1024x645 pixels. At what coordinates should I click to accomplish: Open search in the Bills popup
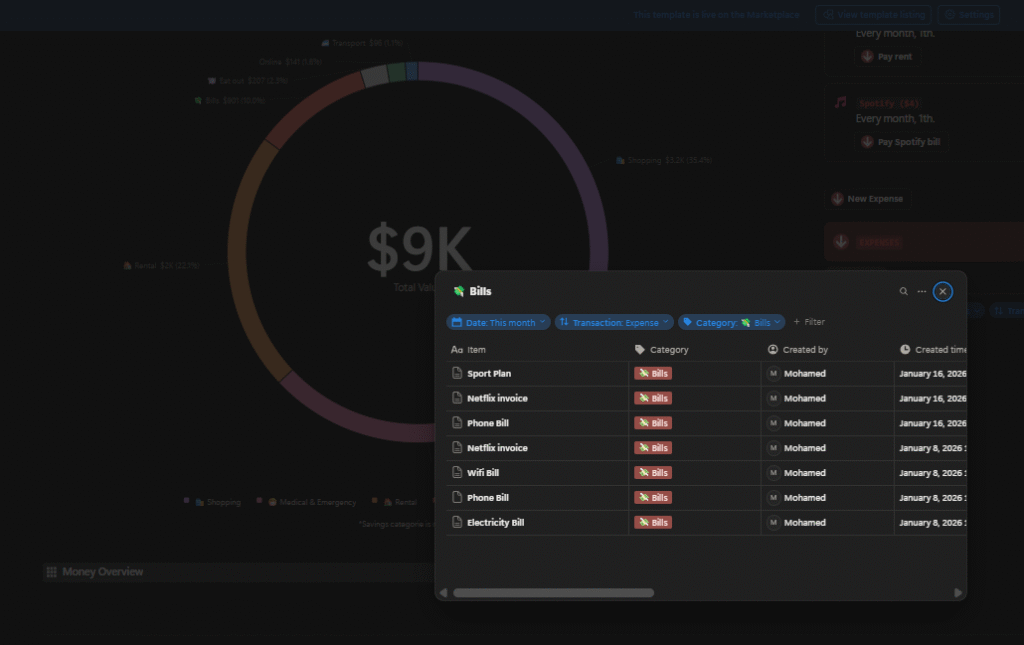click(904, 291)
